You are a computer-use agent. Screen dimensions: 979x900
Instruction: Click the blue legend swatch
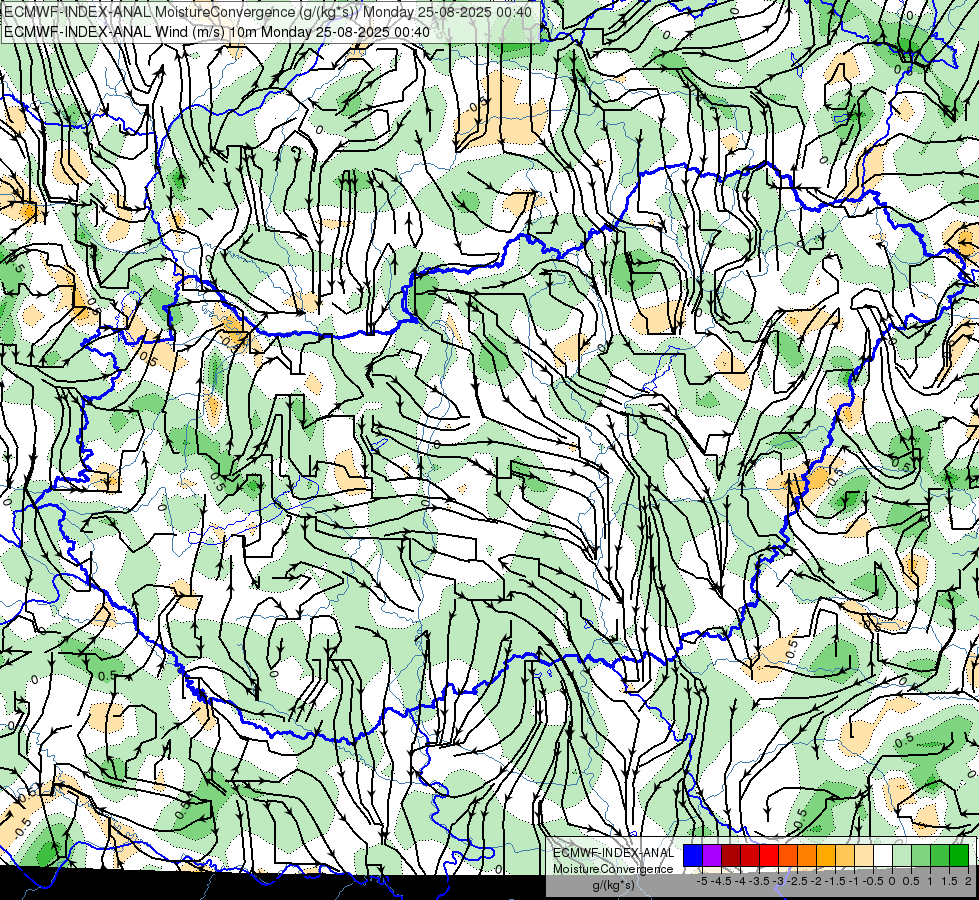click(x=693, y=855)
